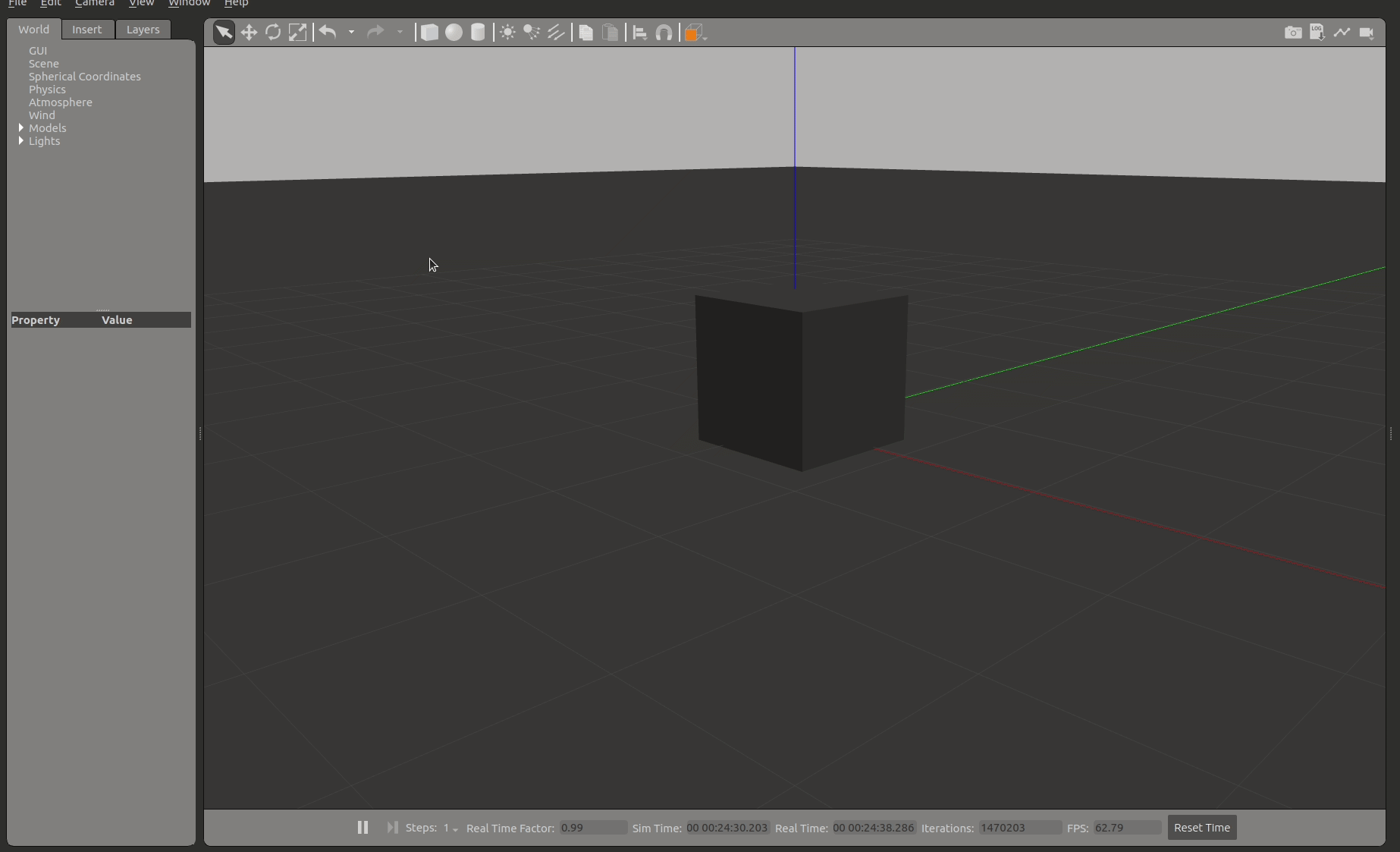Open the undo history dropdown arrow
1400x852 pixels.
351,32
